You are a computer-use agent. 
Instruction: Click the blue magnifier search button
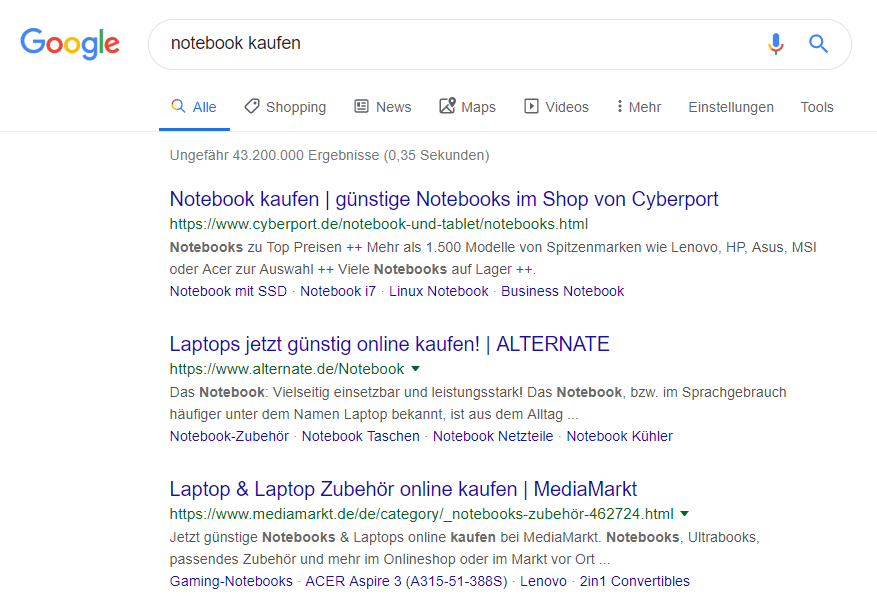point(818,44)
